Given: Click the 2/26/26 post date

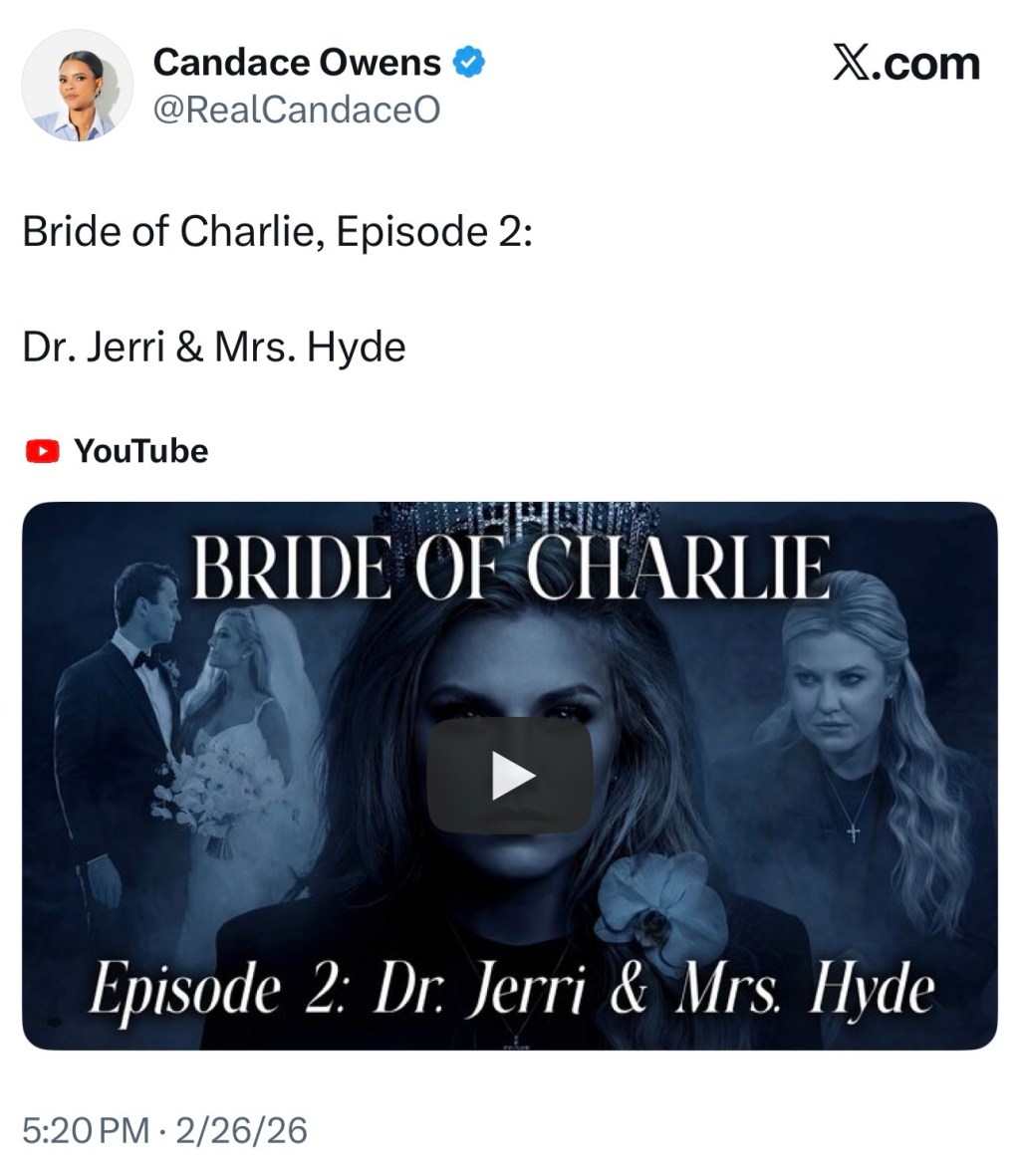Looking at the screenshot, I should (x=241, y=1131).
